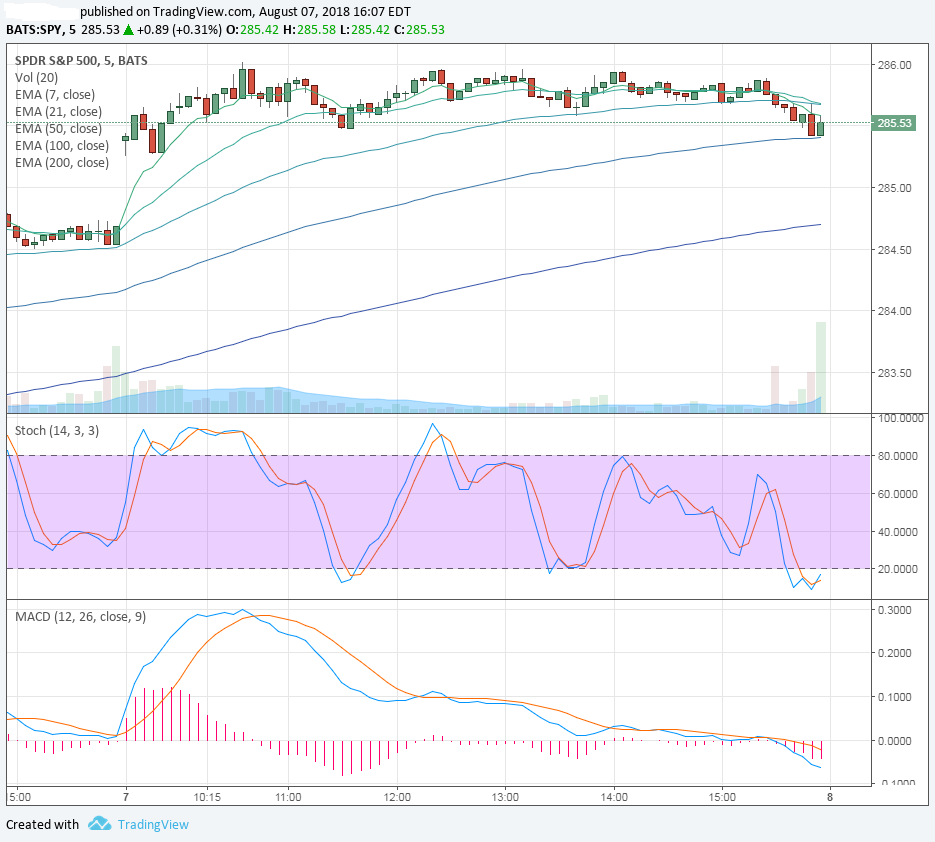Click the 0.1000 MACD axis label

(x=895, y=697)
